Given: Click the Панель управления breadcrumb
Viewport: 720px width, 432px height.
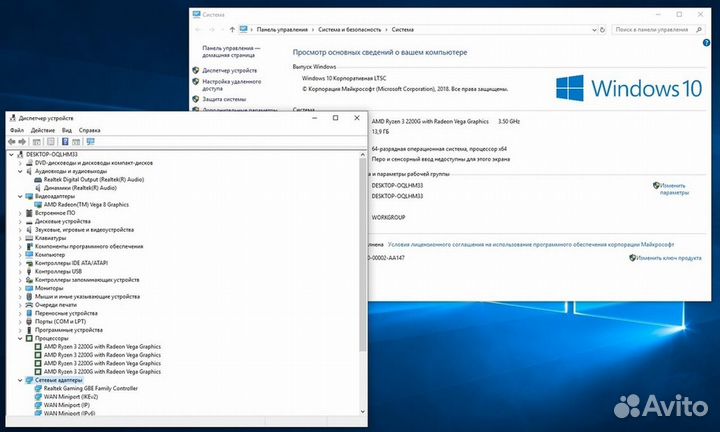Looking at the screenshot, I should click(x=282, y=29).
